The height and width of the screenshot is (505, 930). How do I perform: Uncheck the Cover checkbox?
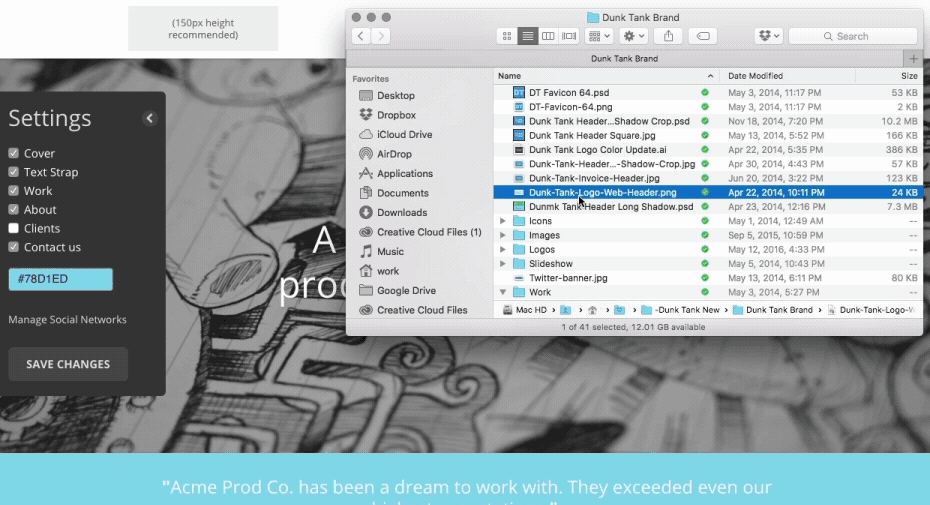14,153
